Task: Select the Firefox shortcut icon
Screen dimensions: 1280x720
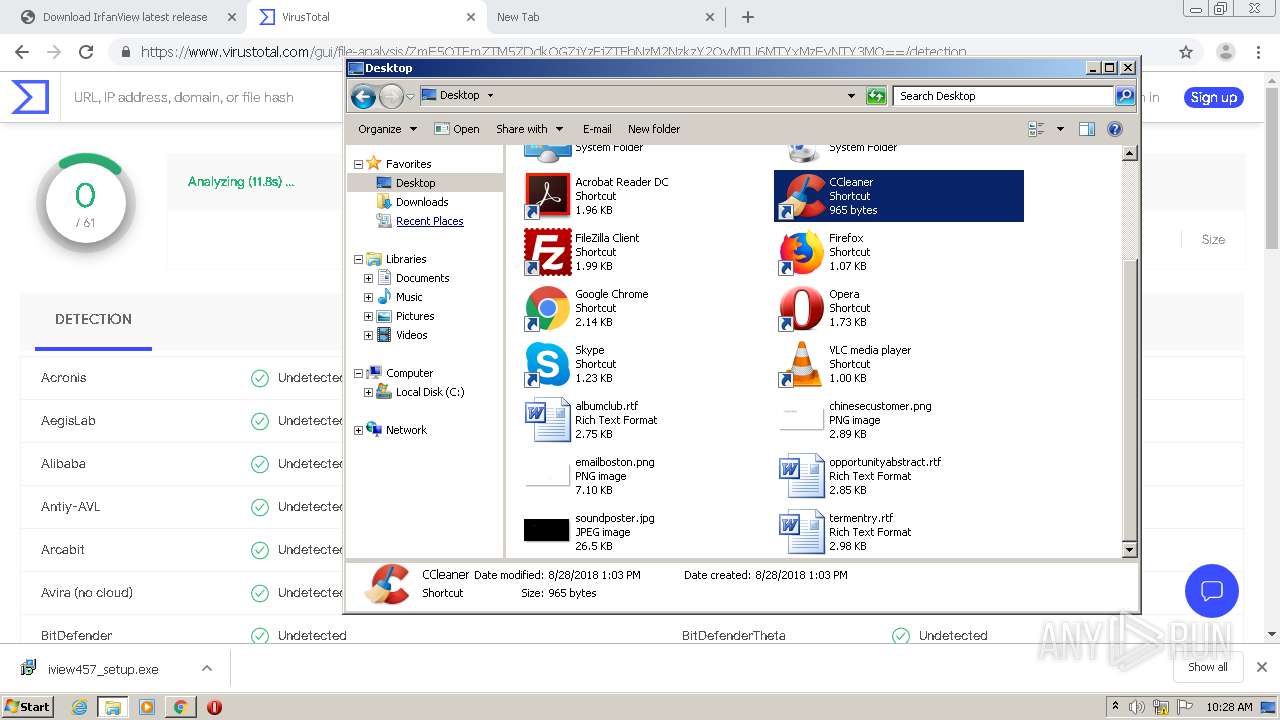Action: coord(802,252)
